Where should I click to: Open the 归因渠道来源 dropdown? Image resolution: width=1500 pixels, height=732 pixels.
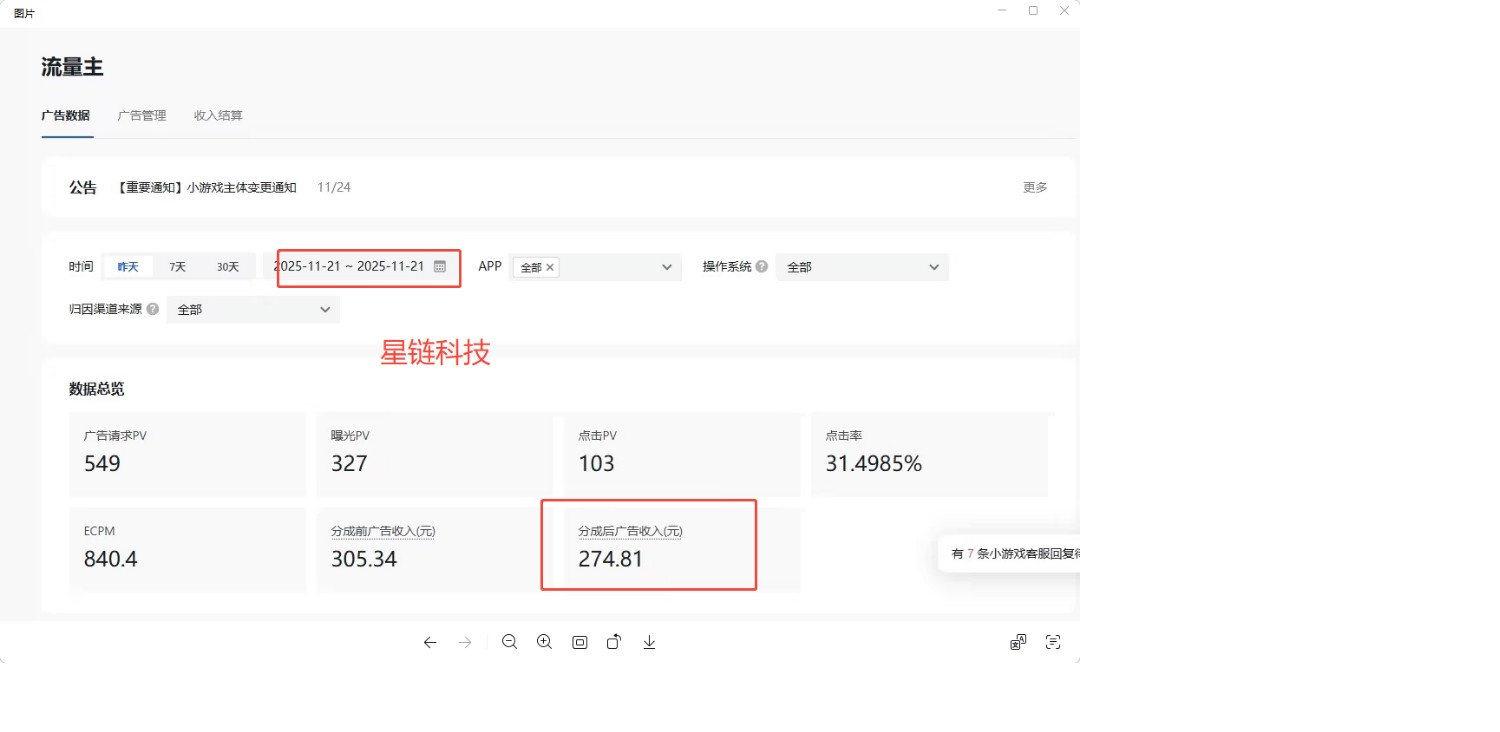[x=324, y=309]
